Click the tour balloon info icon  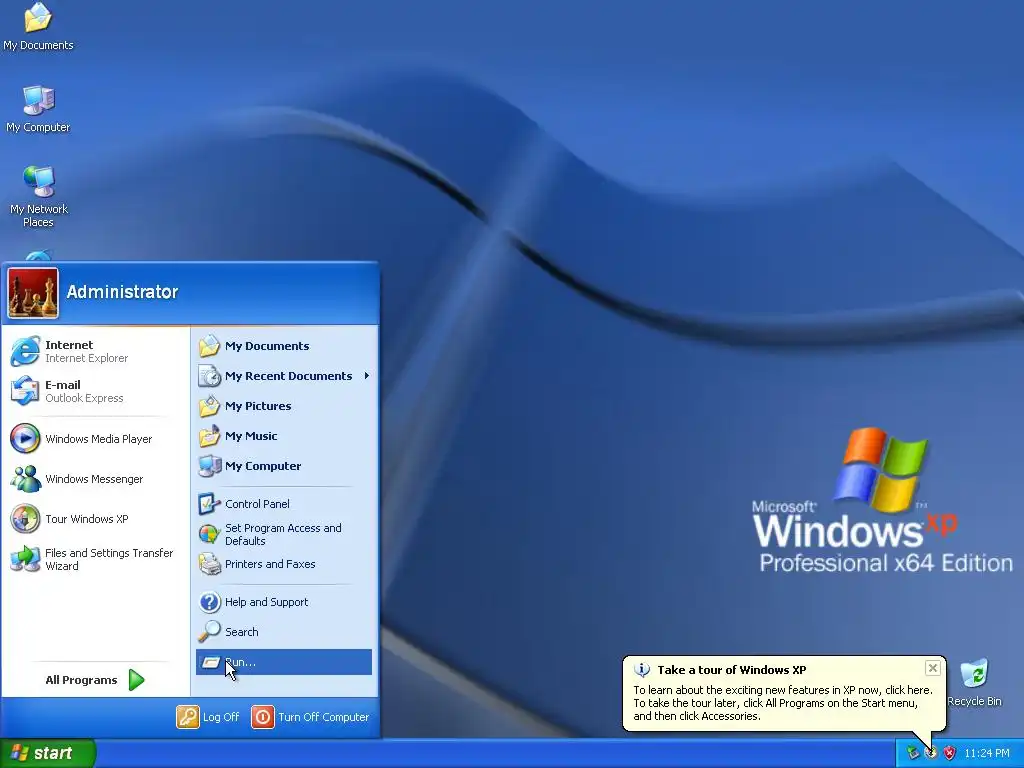point(643,670)
